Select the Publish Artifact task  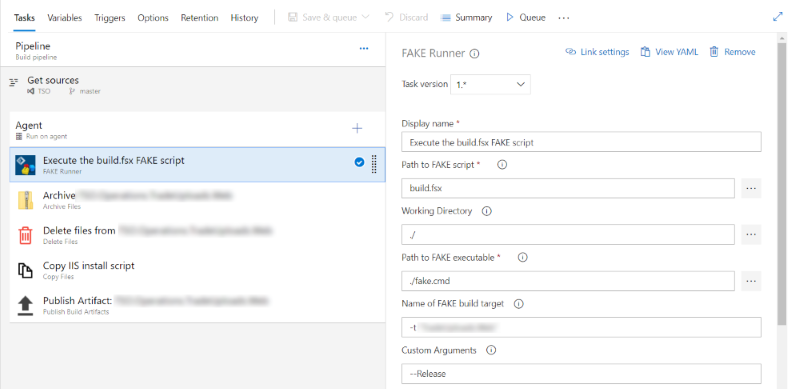(x=197, y=305)
